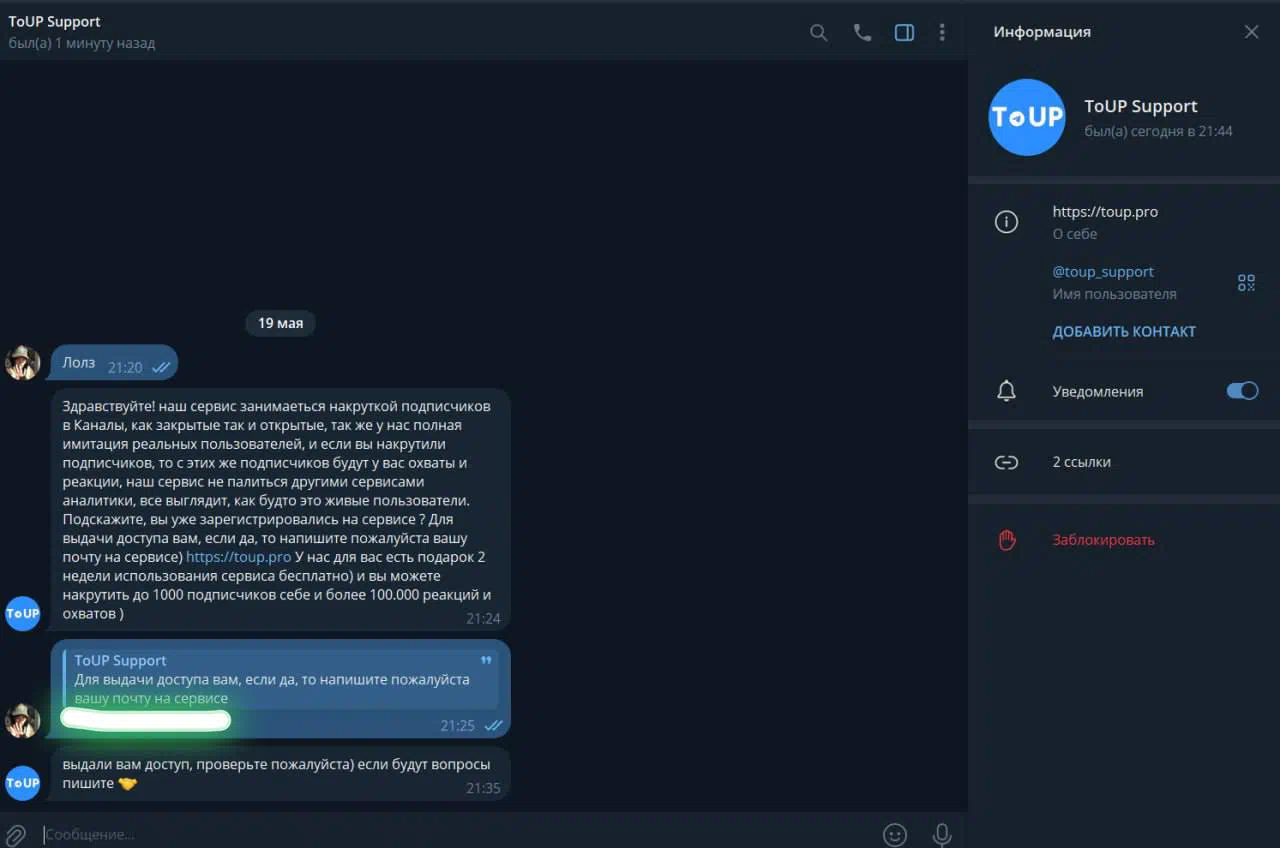
Task: Close the Информация panel
Action: point(1251,32)
